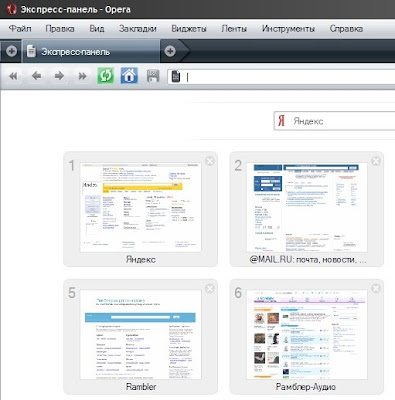This screenshot has width=395, height=400.
Task: Remove the Рамблер-Аудио speed dial entry
Action: click(376, 289)
